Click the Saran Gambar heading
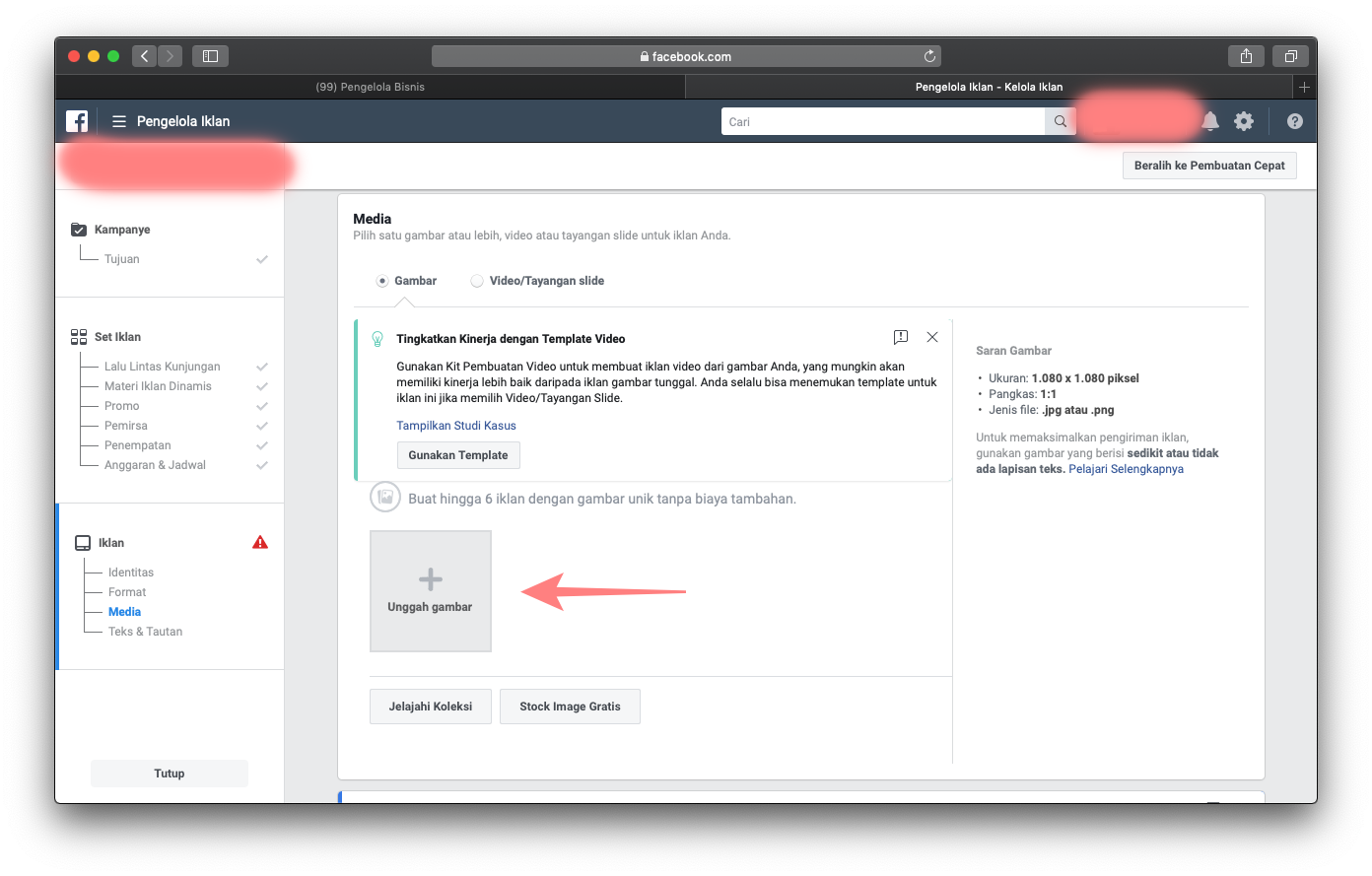 pyautogui.click(x=1013, y=351)
